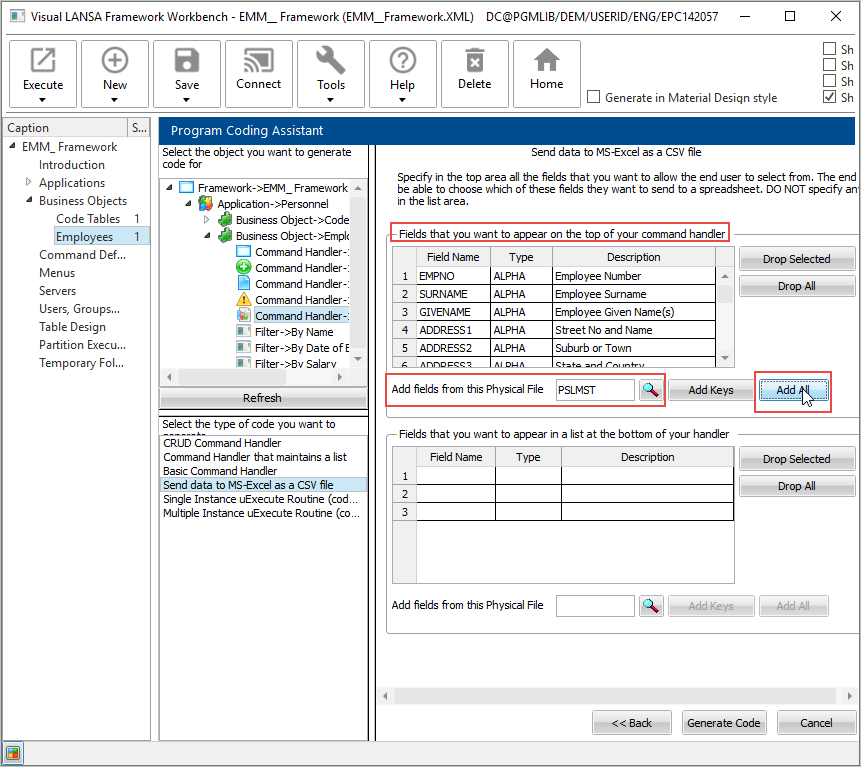The height and width of the screenshot is (767, 861).
Task: Click the top Physical File input field
Action: tap(595, 390)
